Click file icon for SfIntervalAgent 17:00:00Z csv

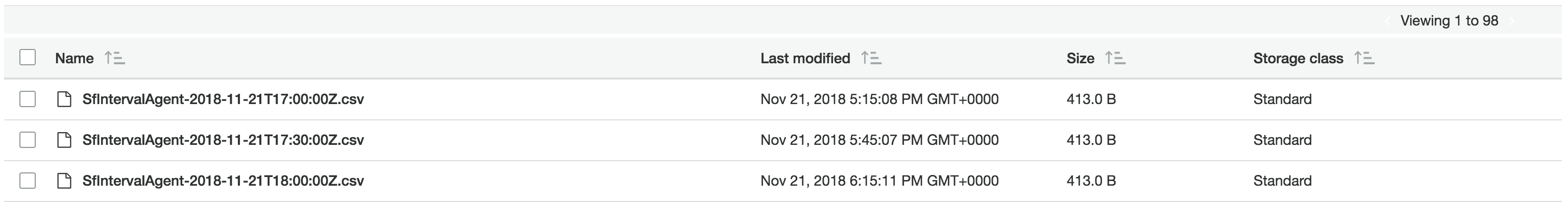tap(64, 99)
